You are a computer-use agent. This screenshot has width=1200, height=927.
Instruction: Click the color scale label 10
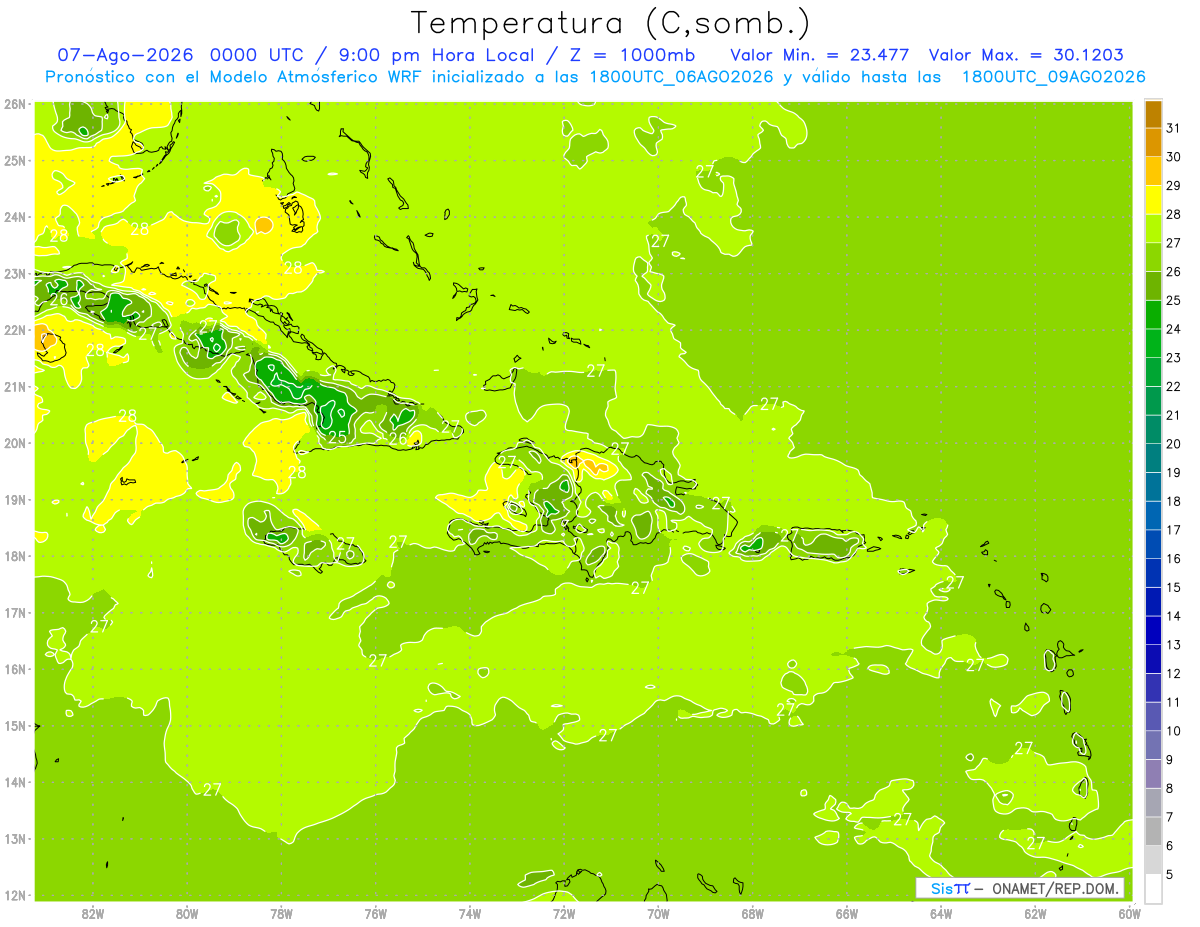click(x=1173, y=731)
